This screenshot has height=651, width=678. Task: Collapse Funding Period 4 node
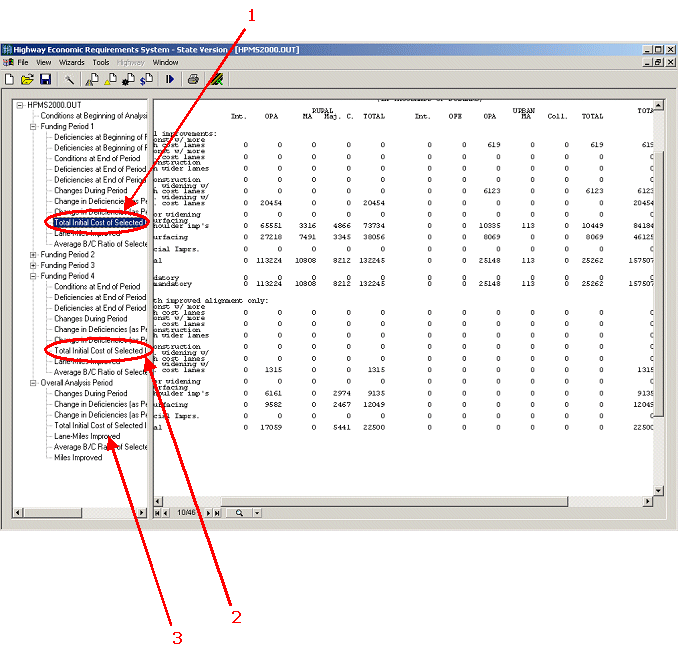33,276
